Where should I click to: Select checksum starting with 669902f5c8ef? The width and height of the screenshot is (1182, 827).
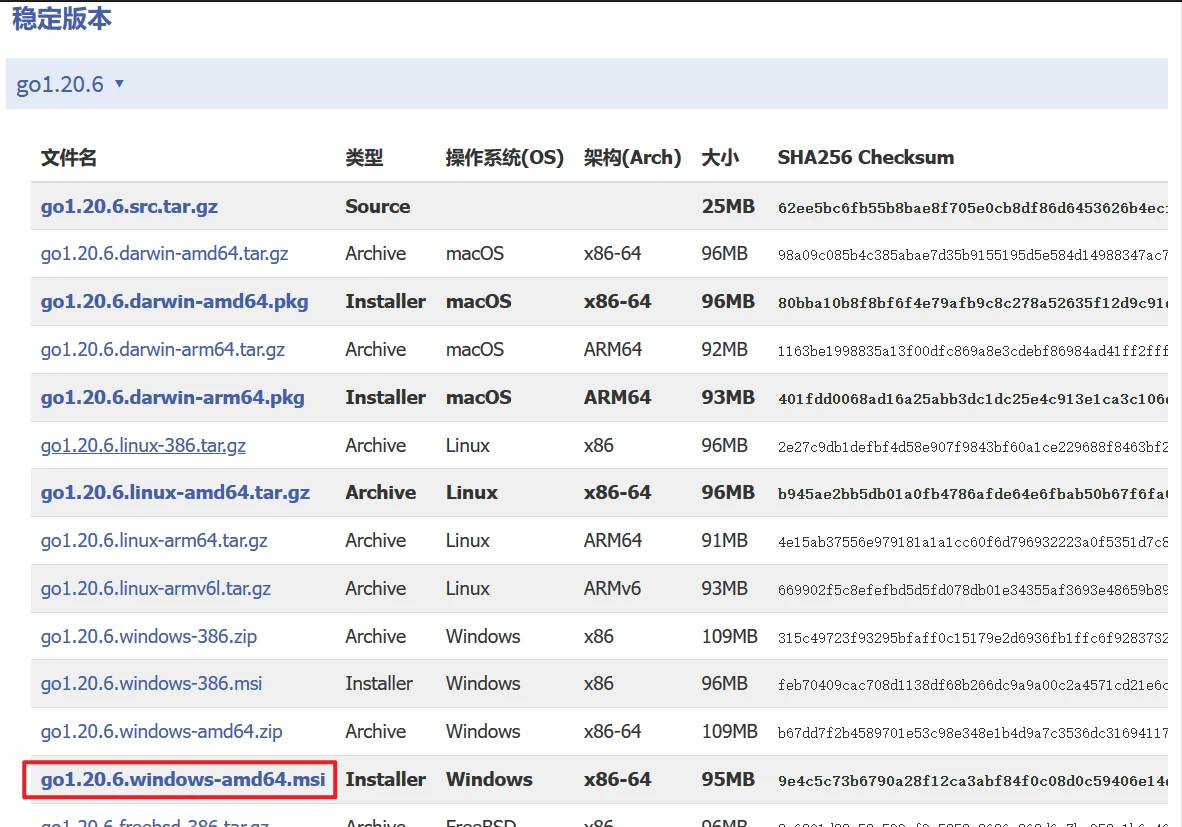(972, 590)
